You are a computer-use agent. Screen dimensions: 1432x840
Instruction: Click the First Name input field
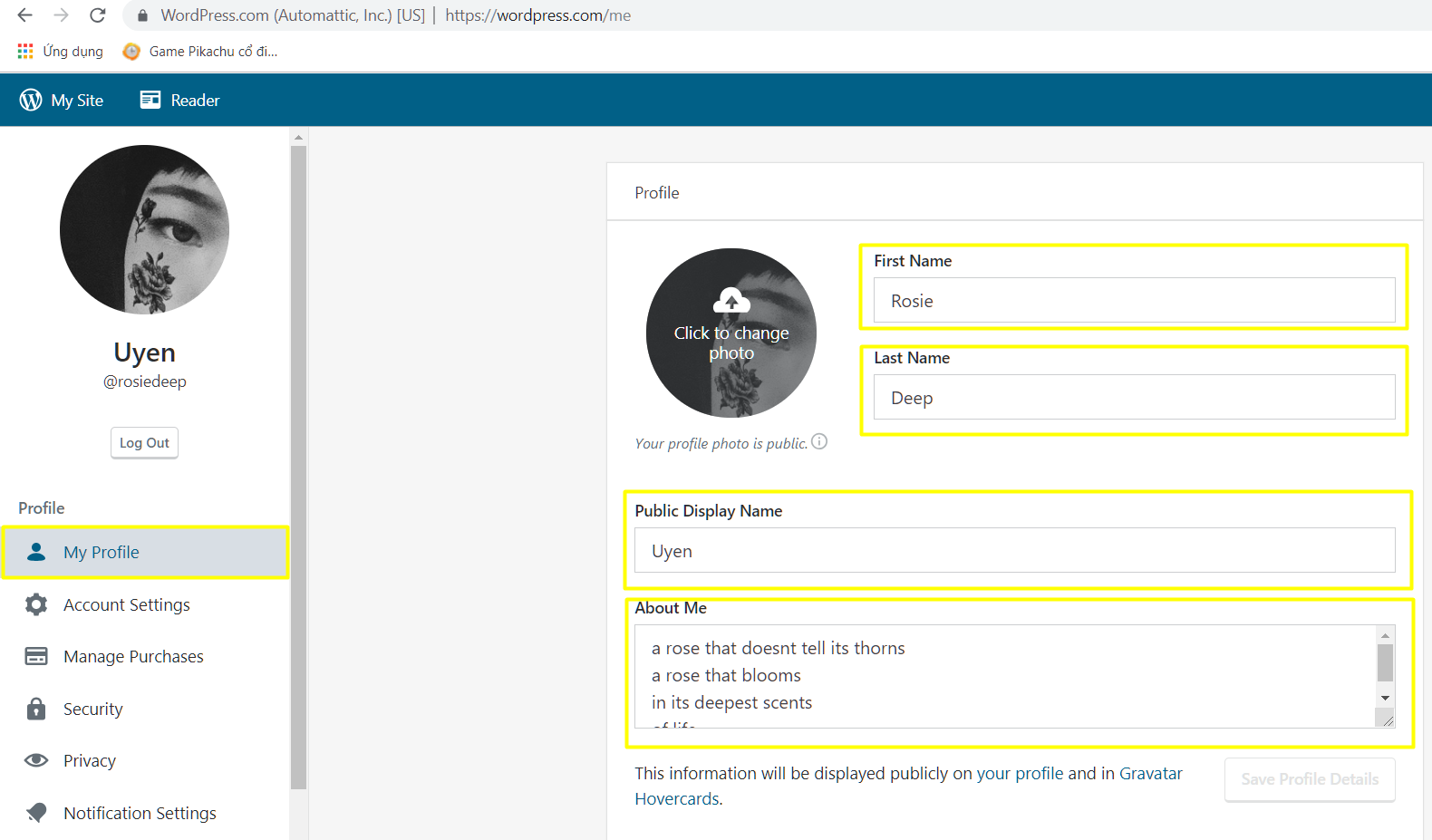coord(1133,301)
